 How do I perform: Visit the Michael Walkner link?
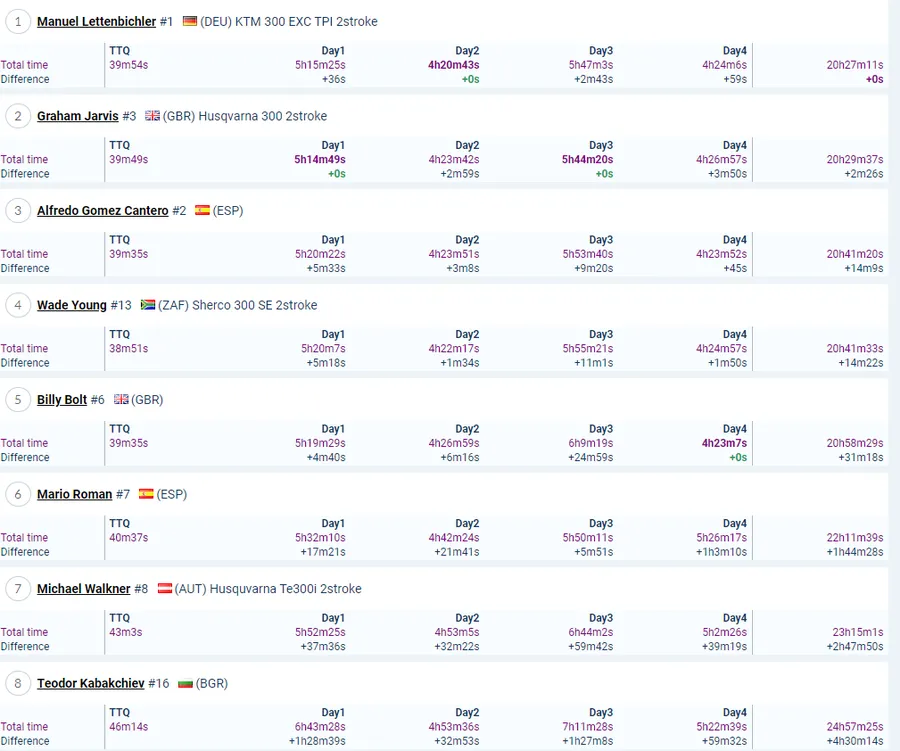coord(84,589)
